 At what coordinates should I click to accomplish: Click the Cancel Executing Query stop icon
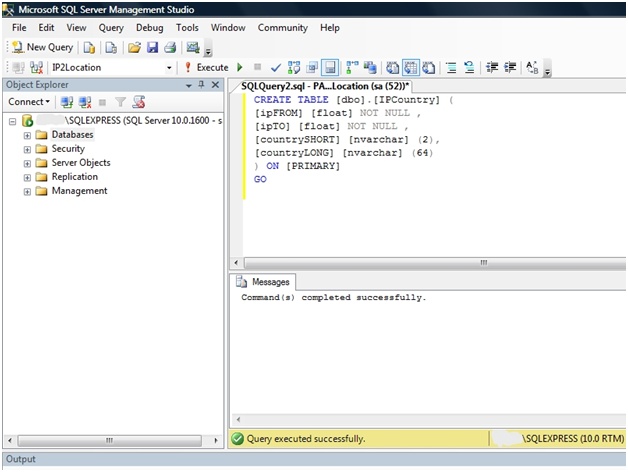258,67
